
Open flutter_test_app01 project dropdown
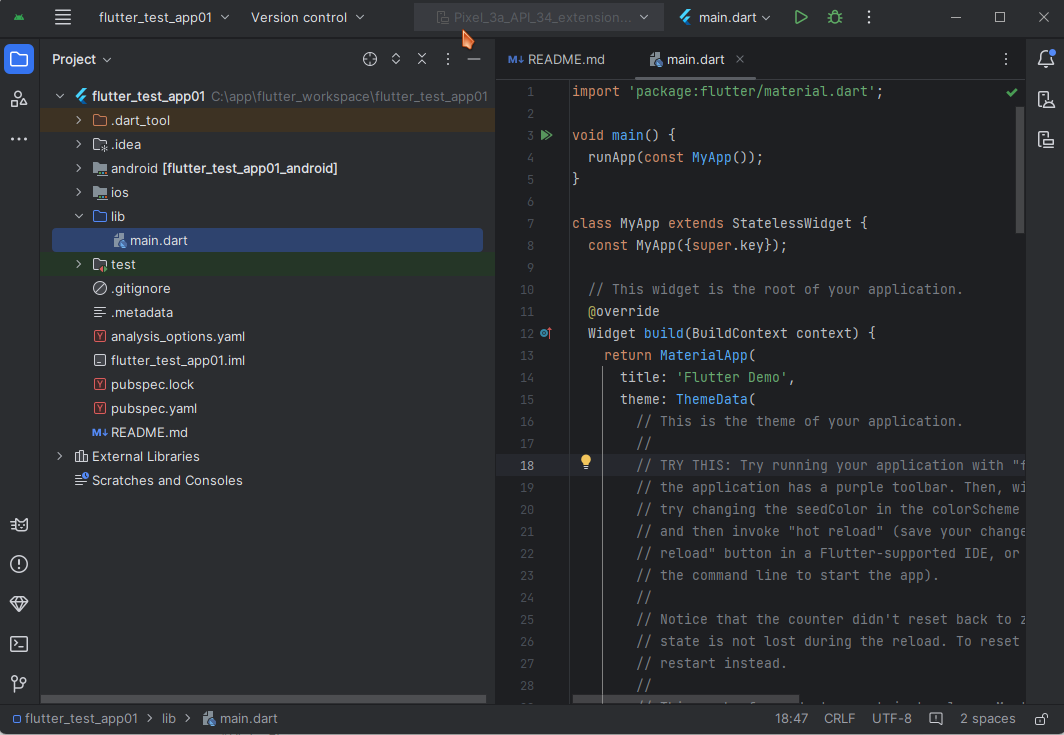pyautogui.click(x=164, y=17)
